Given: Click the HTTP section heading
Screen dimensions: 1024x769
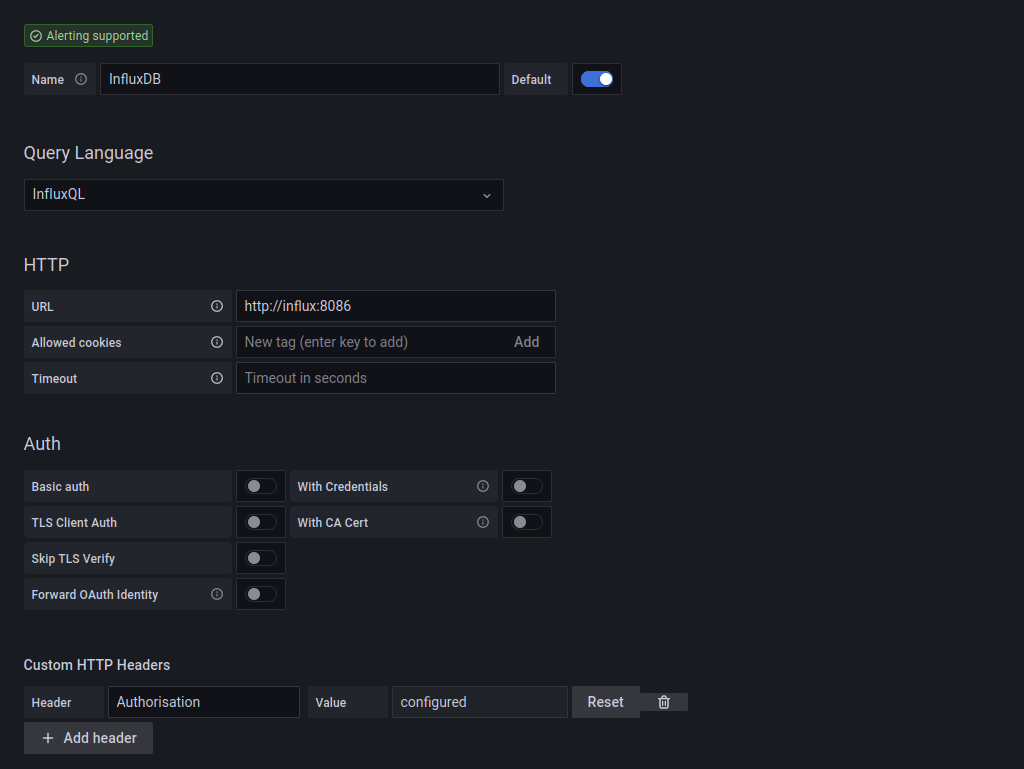Looking at the screenshot, I should 46,264.
